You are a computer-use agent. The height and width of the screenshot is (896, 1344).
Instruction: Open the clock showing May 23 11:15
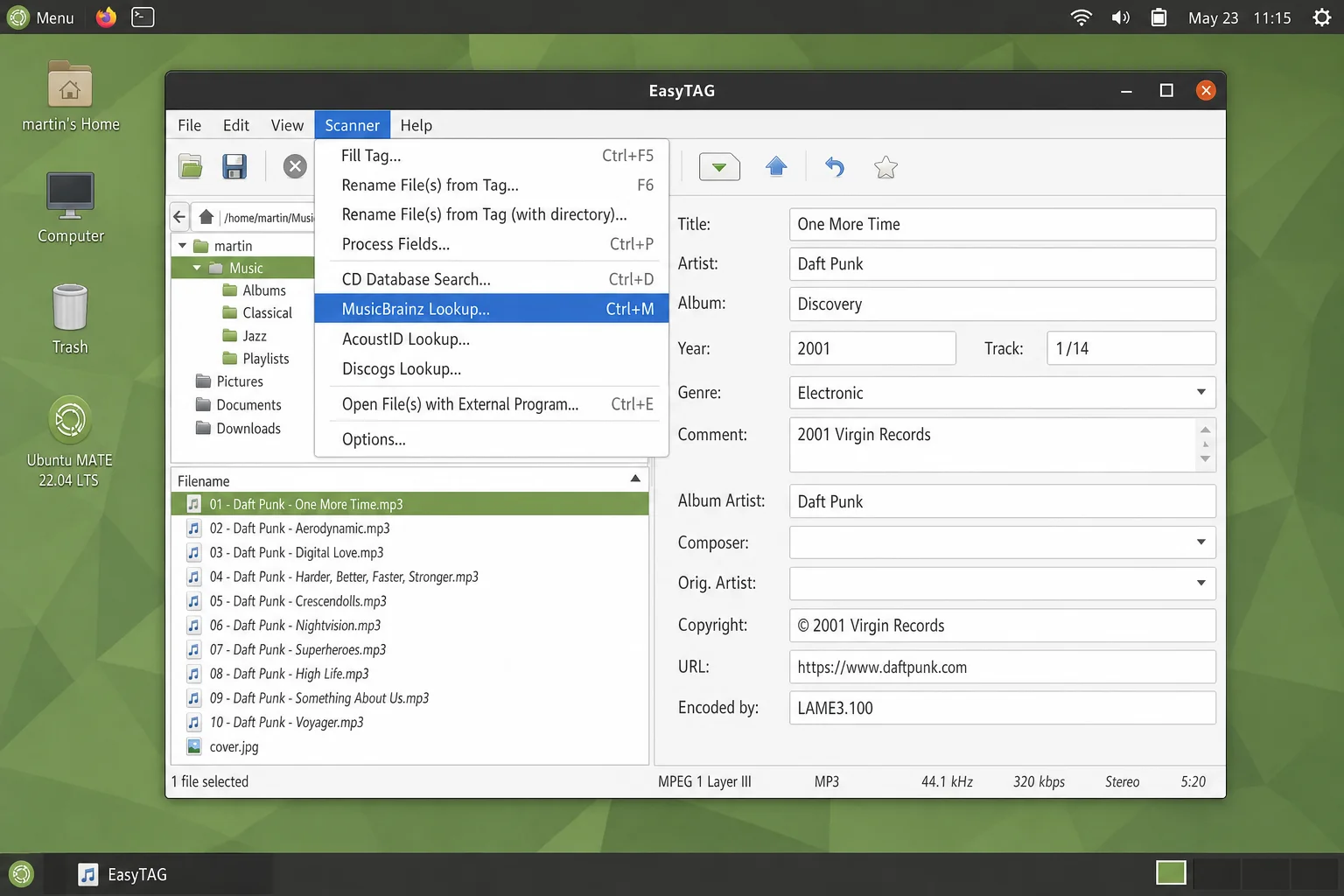point(1239,17)
